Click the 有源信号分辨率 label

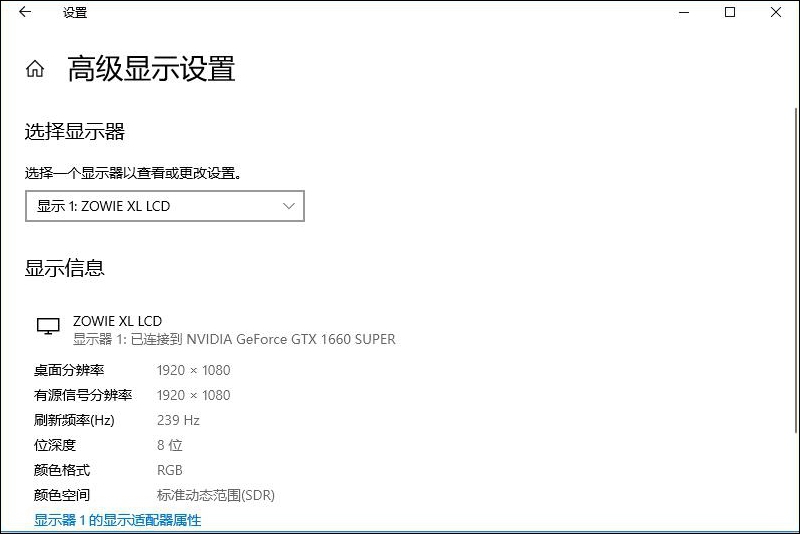click(x=83, y=395)
